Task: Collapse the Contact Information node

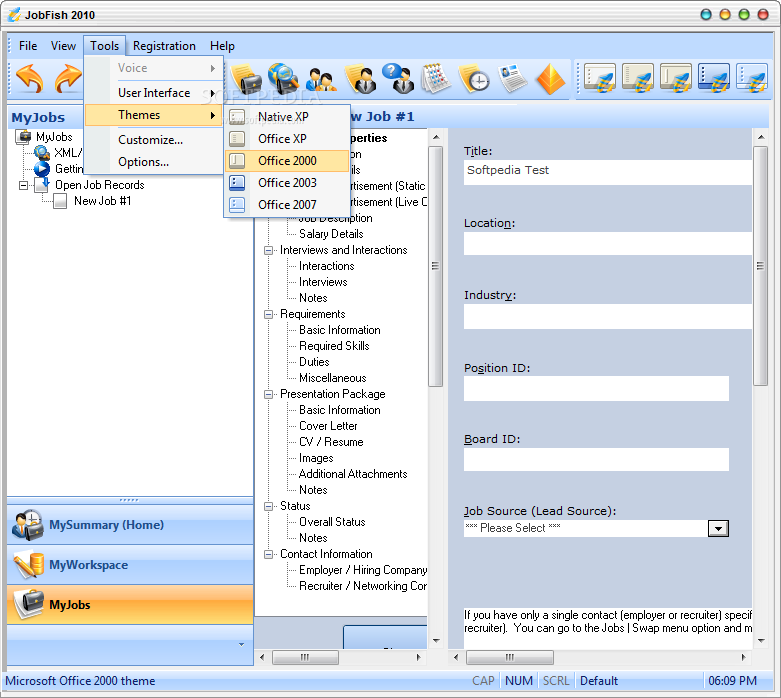Action: pos(268,554)
